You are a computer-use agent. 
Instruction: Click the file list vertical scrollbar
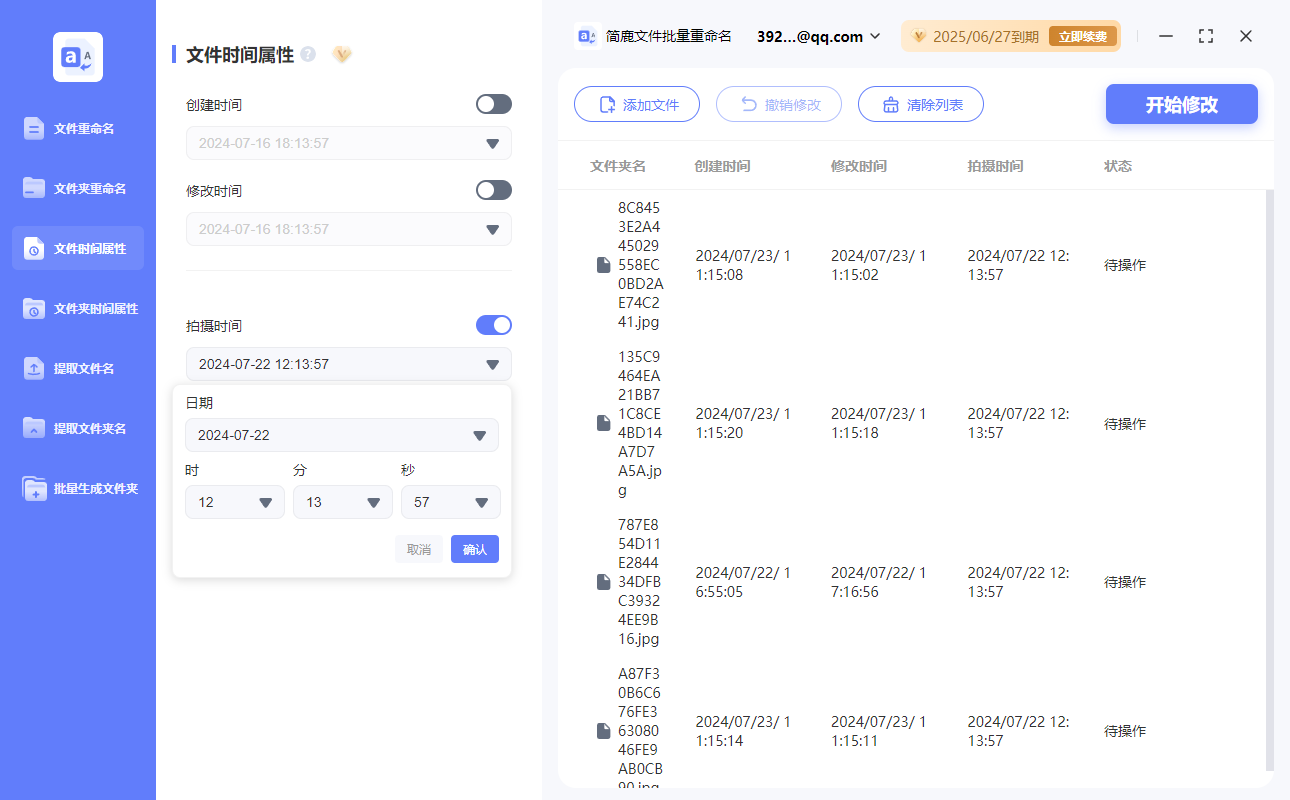[x=1269, y=480]
